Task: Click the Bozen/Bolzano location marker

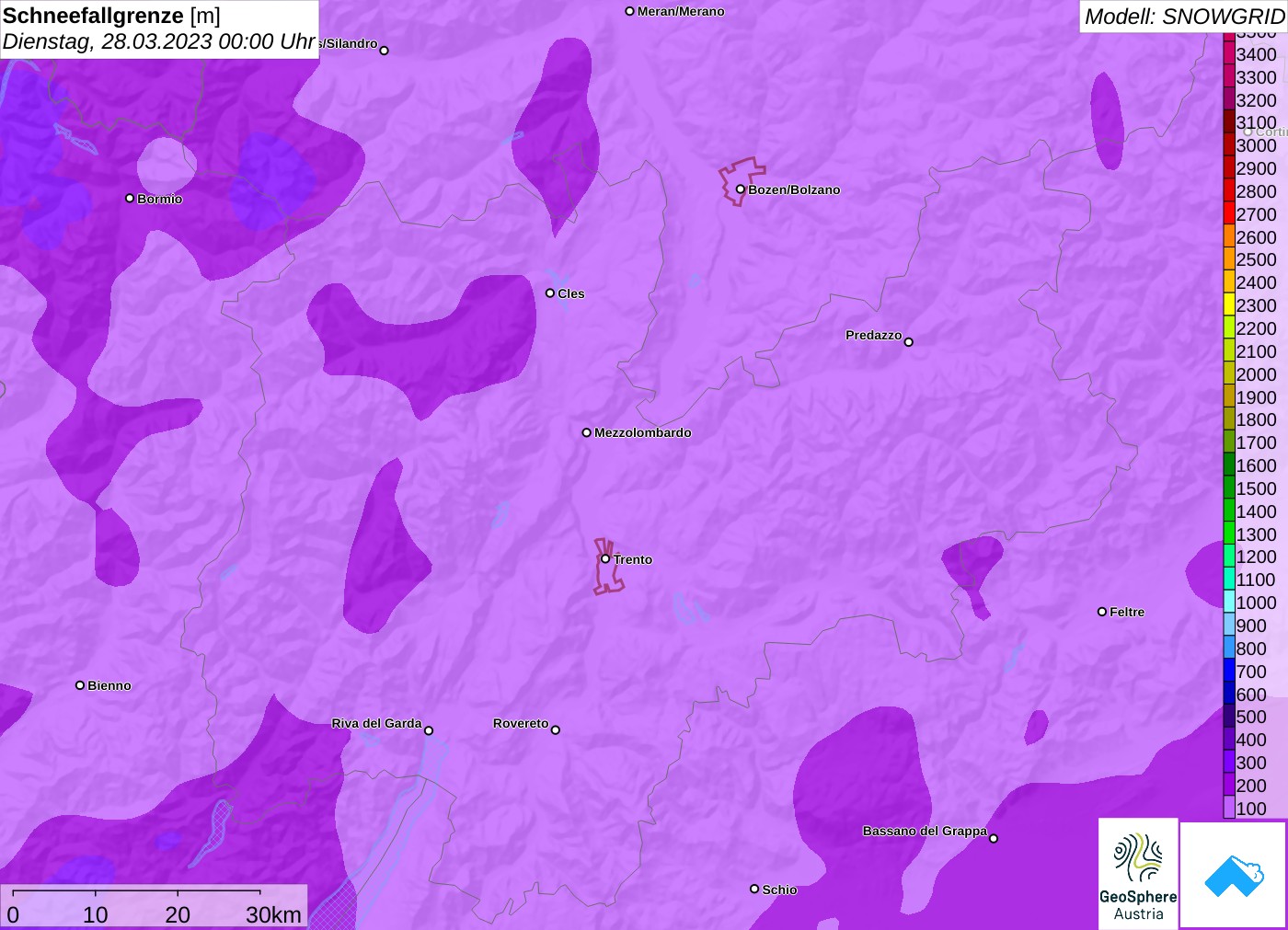Action: click(740, 189)
